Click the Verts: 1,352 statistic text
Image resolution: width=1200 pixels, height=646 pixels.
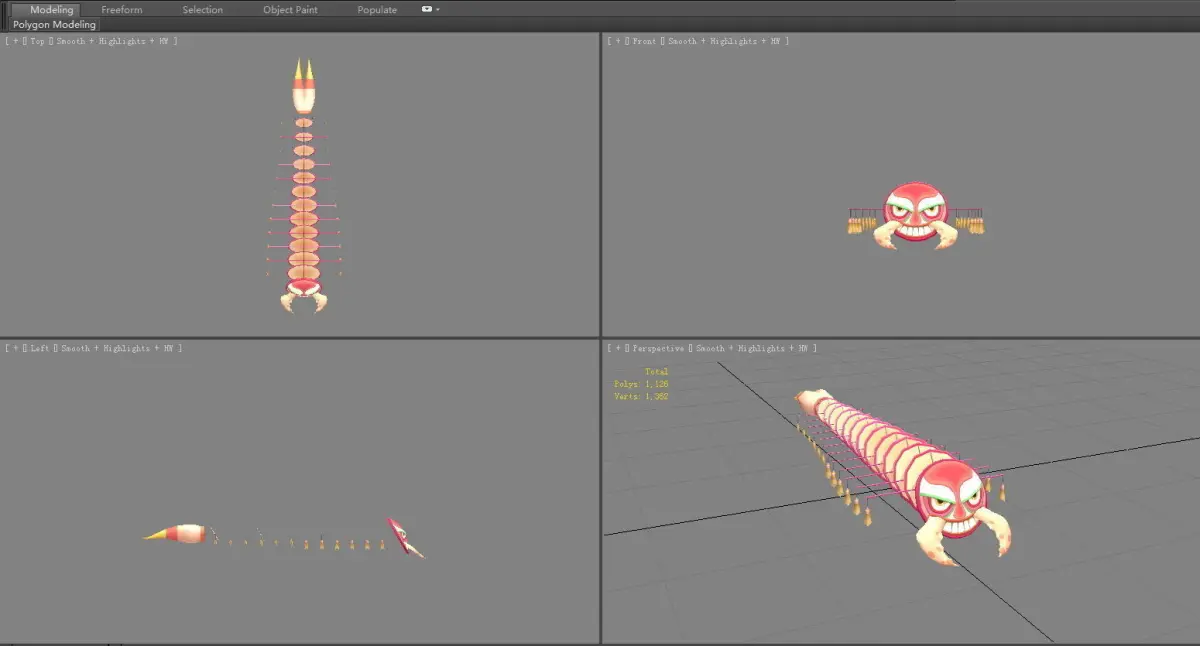[x=641, y=397]
